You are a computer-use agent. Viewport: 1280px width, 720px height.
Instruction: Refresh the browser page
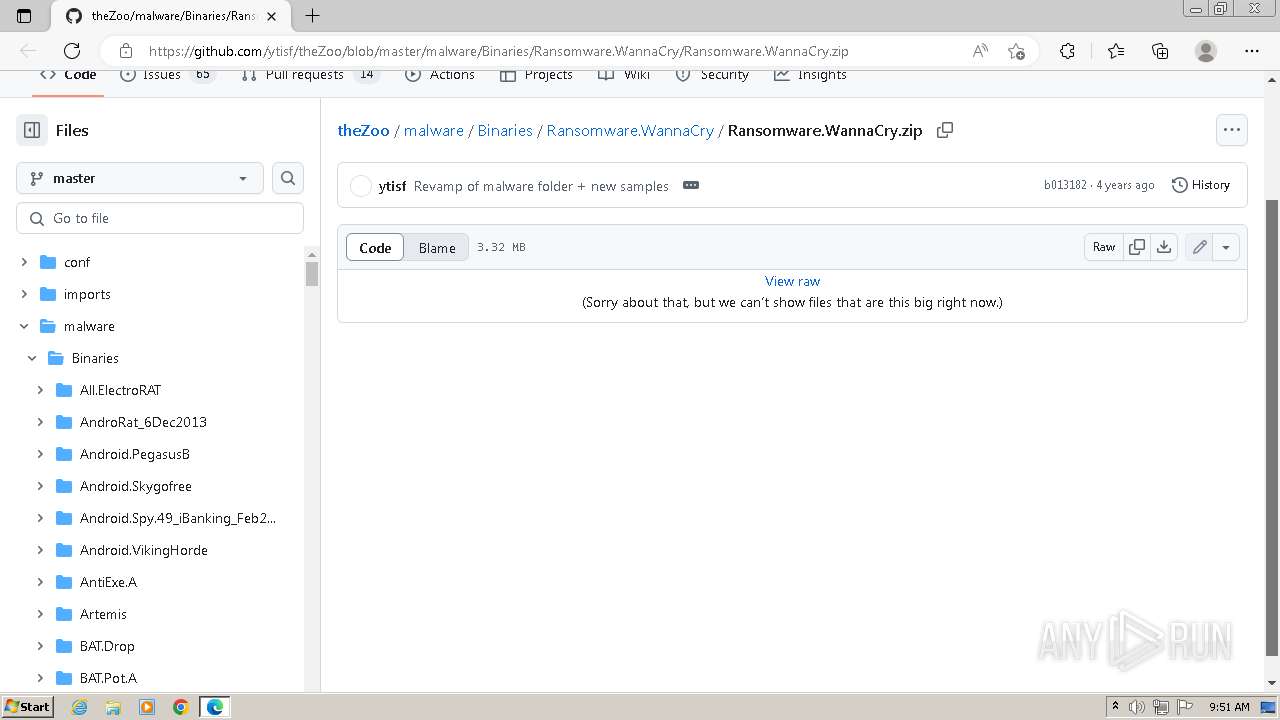coord(72,51)
